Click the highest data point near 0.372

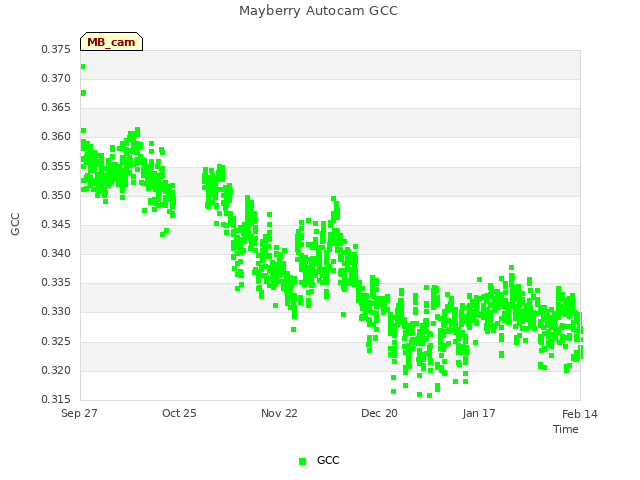click(x=83, y=67)
